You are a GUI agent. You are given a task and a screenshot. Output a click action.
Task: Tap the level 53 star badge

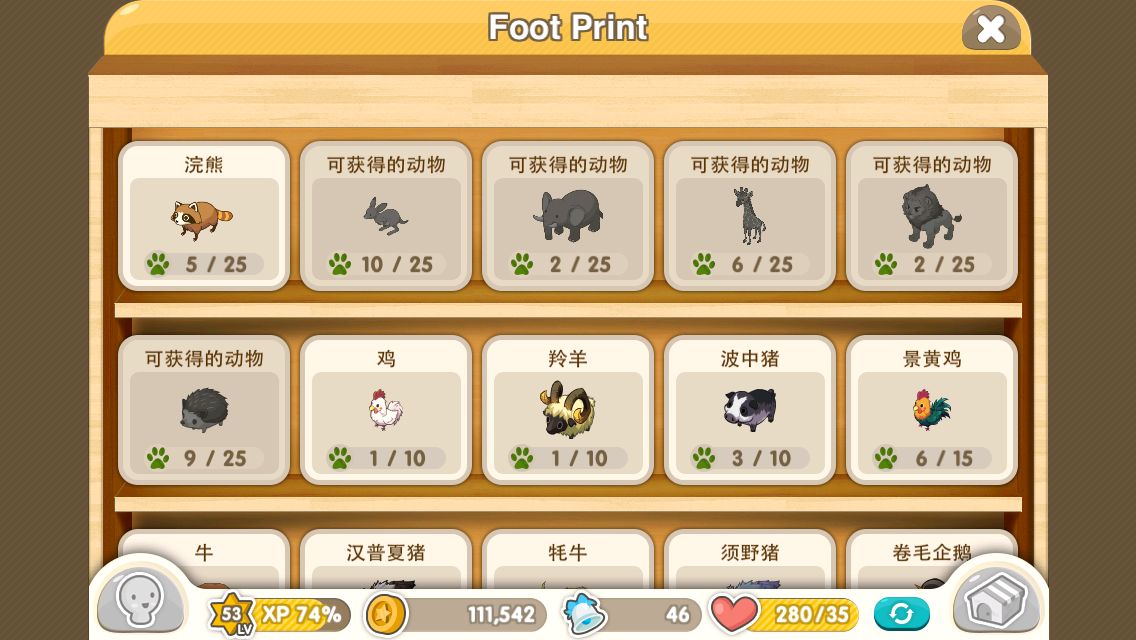(232, 615)
